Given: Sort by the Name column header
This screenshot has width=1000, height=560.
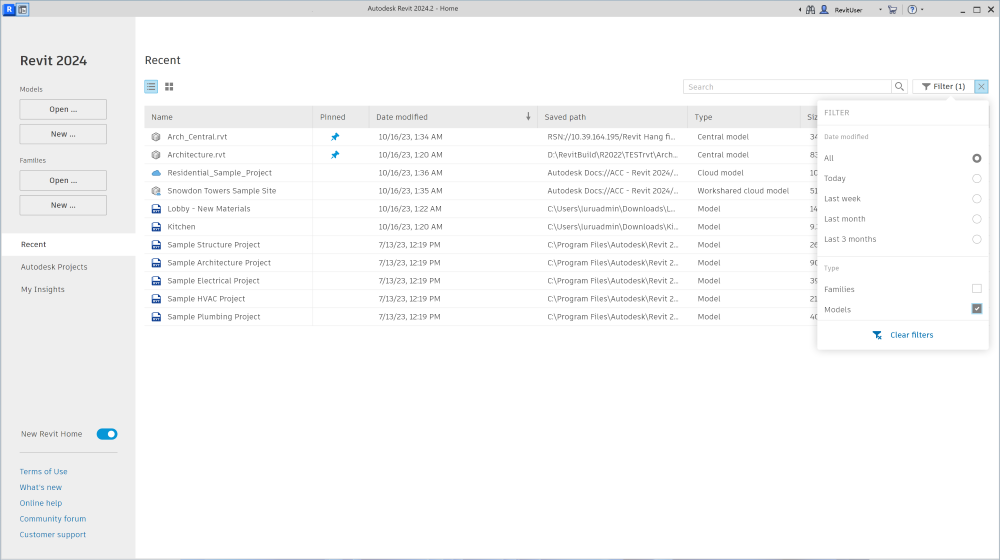Looking at the screenshot, I should click(x=228, y=117).
